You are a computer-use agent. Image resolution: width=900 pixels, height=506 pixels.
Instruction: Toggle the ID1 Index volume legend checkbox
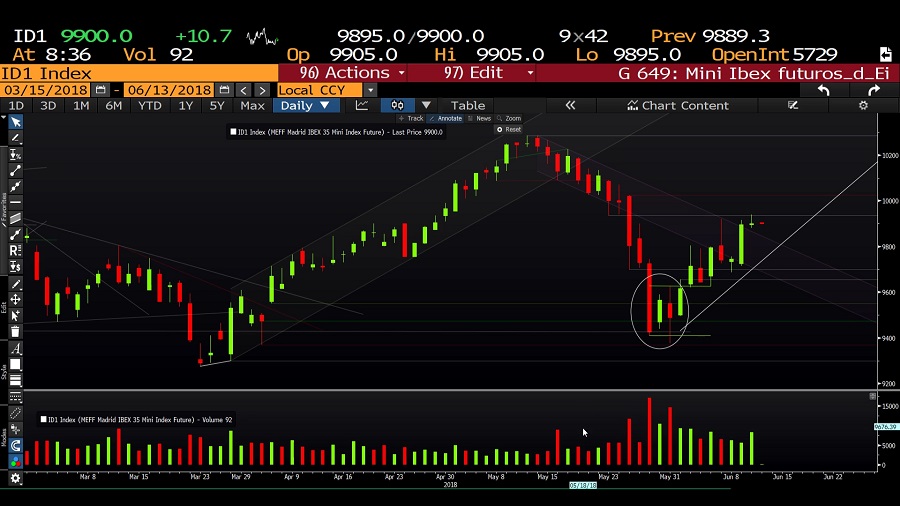click(x=44, y=419)
